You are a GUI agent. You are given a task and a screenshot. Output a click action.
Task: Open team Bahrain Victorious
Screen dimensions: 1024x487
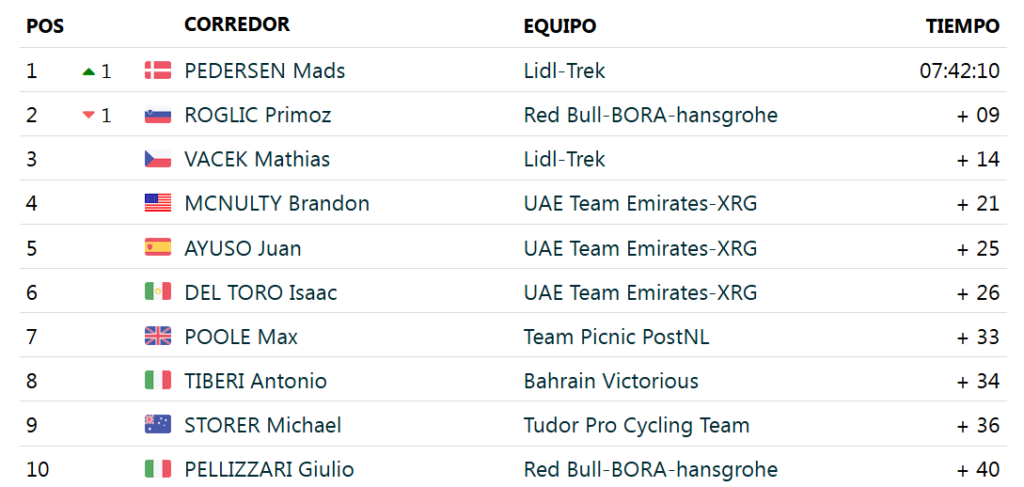pyautogui.click(x=611, y=381)
